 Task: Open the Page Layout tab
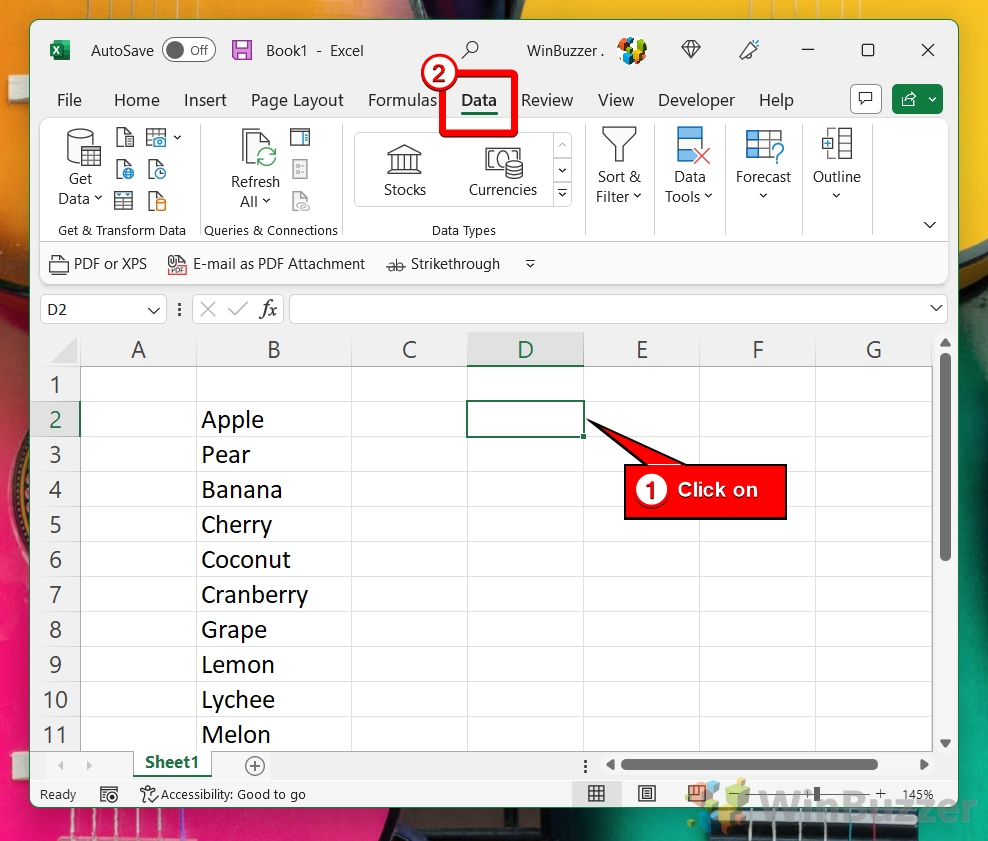pyautogui.click(x=297, y=100)
